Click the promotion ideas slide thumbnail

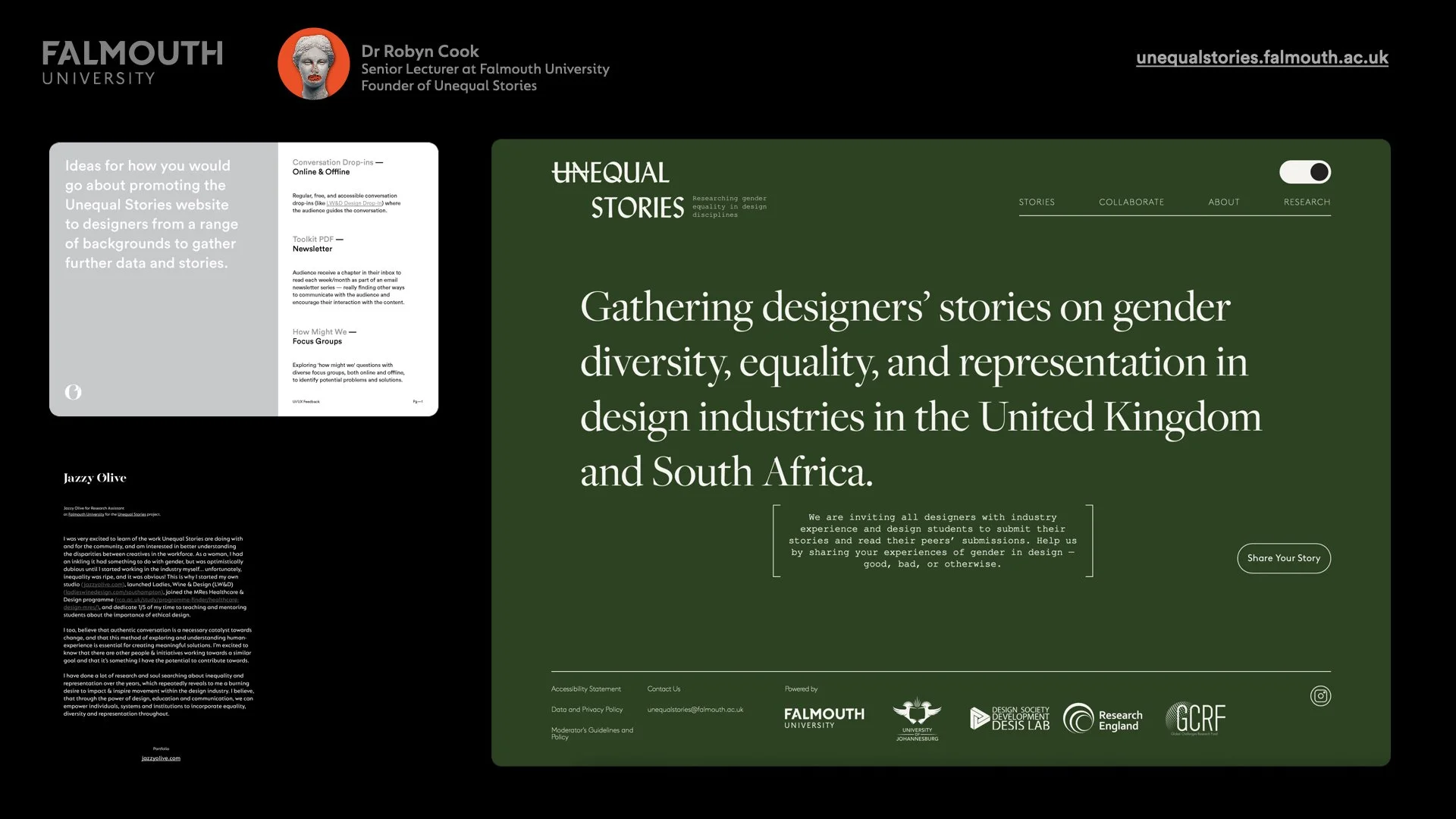(x=243, y=279)
